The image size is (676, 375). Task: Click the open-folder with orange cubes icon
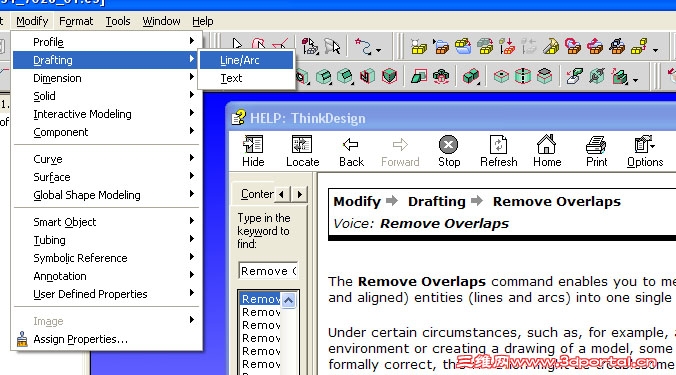(441, 46)
